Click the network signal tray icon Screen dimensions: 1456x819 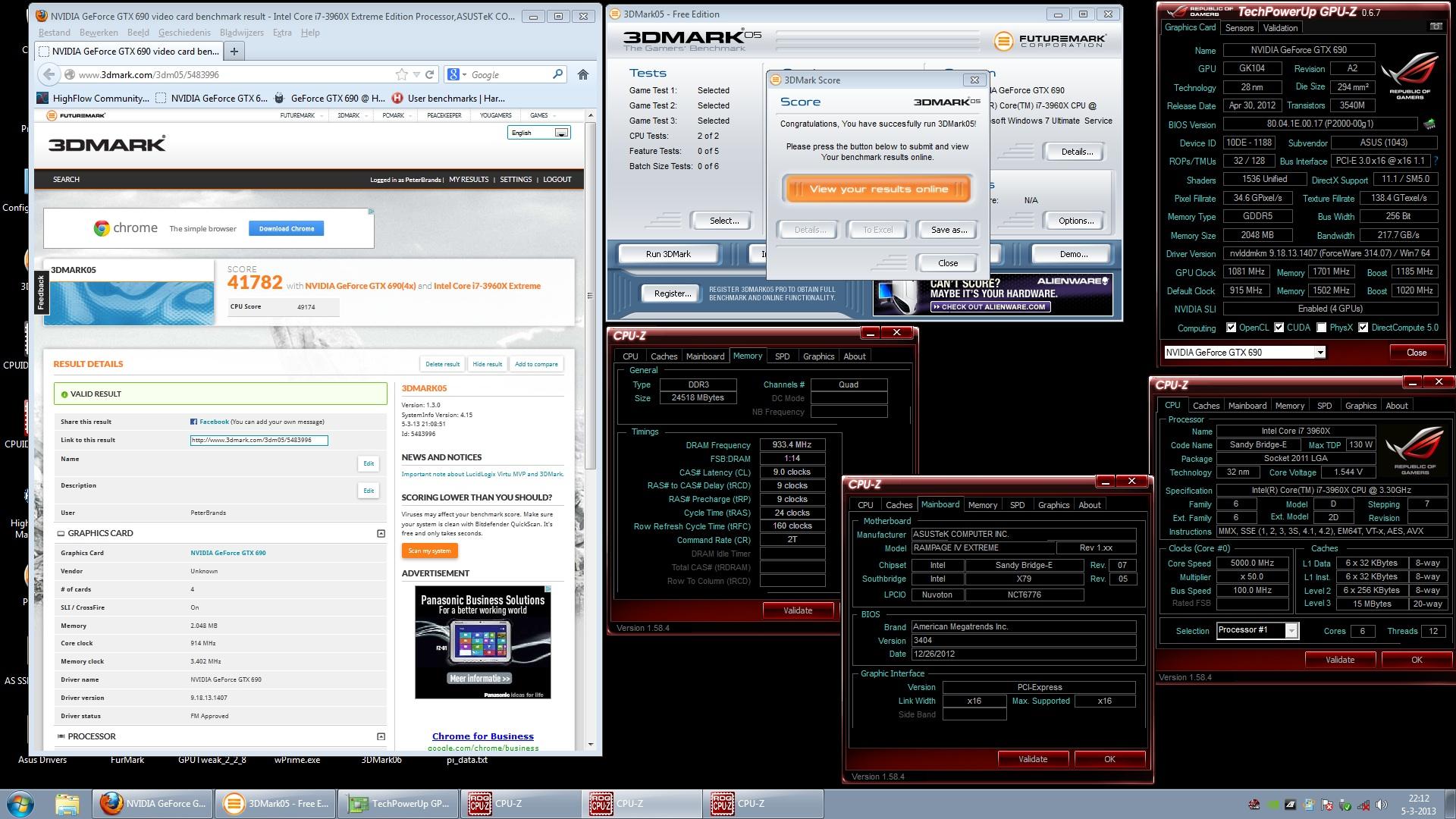click(x=1363, y=805)
